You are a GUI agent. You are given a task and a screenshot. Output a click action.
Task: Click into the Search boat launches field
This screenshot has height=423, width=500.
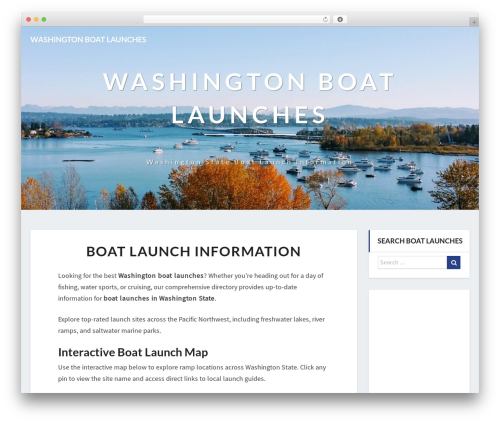[412, 263]
